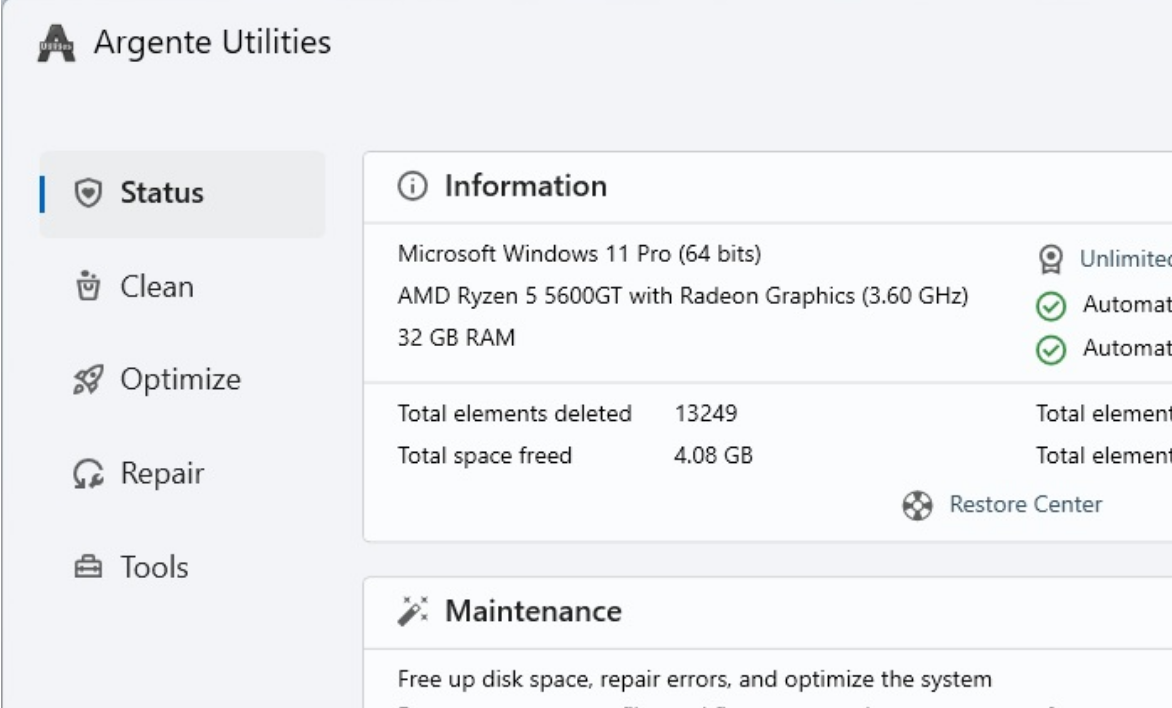Open the Tools toolbox icon
The height and width of the screenshot is (708, 1172).
tap(88, 567)
